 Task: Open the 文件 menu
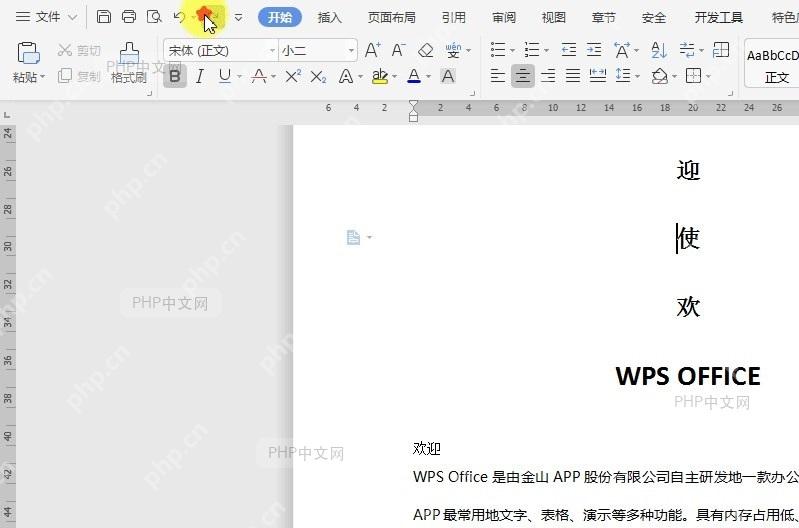(46, 17)
